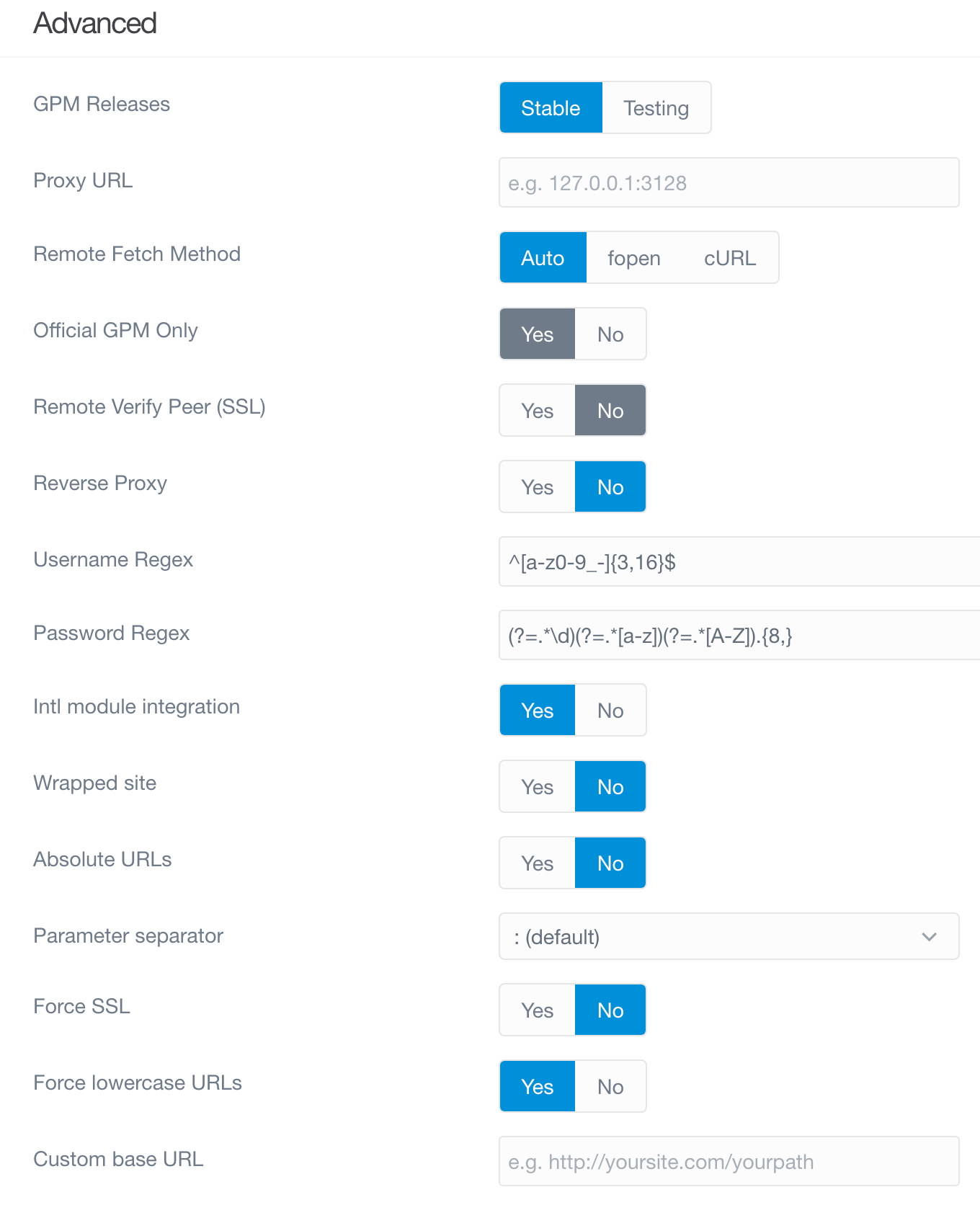This screenshot has width=980, height=1205.
Task: Set Remote Fetch Method to cURL
Action: [x=729, y=257]
